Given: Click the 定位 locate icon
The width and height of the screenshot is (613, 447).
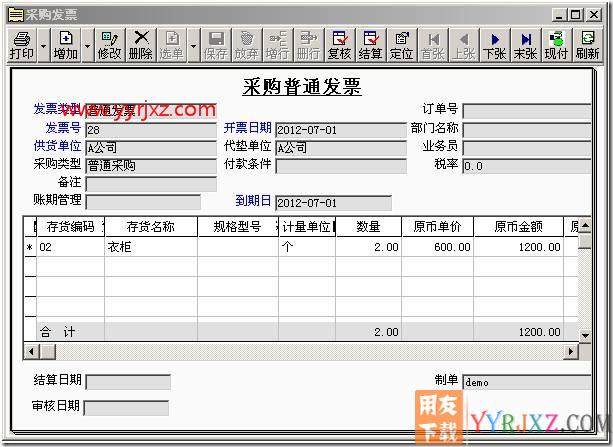Looking at the screenshot, I should point(401,45).
